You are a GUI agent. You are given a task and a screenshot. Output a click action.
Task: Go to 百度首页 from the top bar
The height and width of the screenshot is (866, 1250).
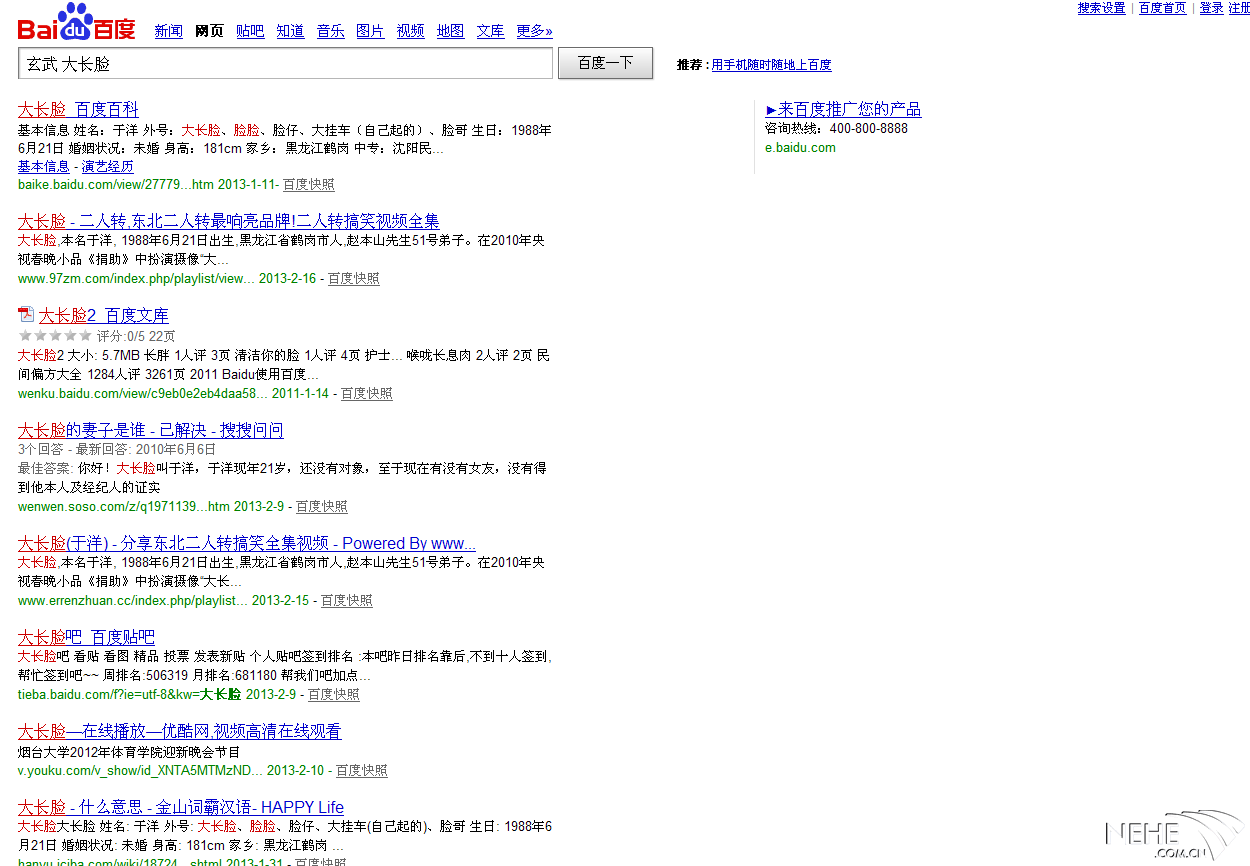click(1162, 8)
